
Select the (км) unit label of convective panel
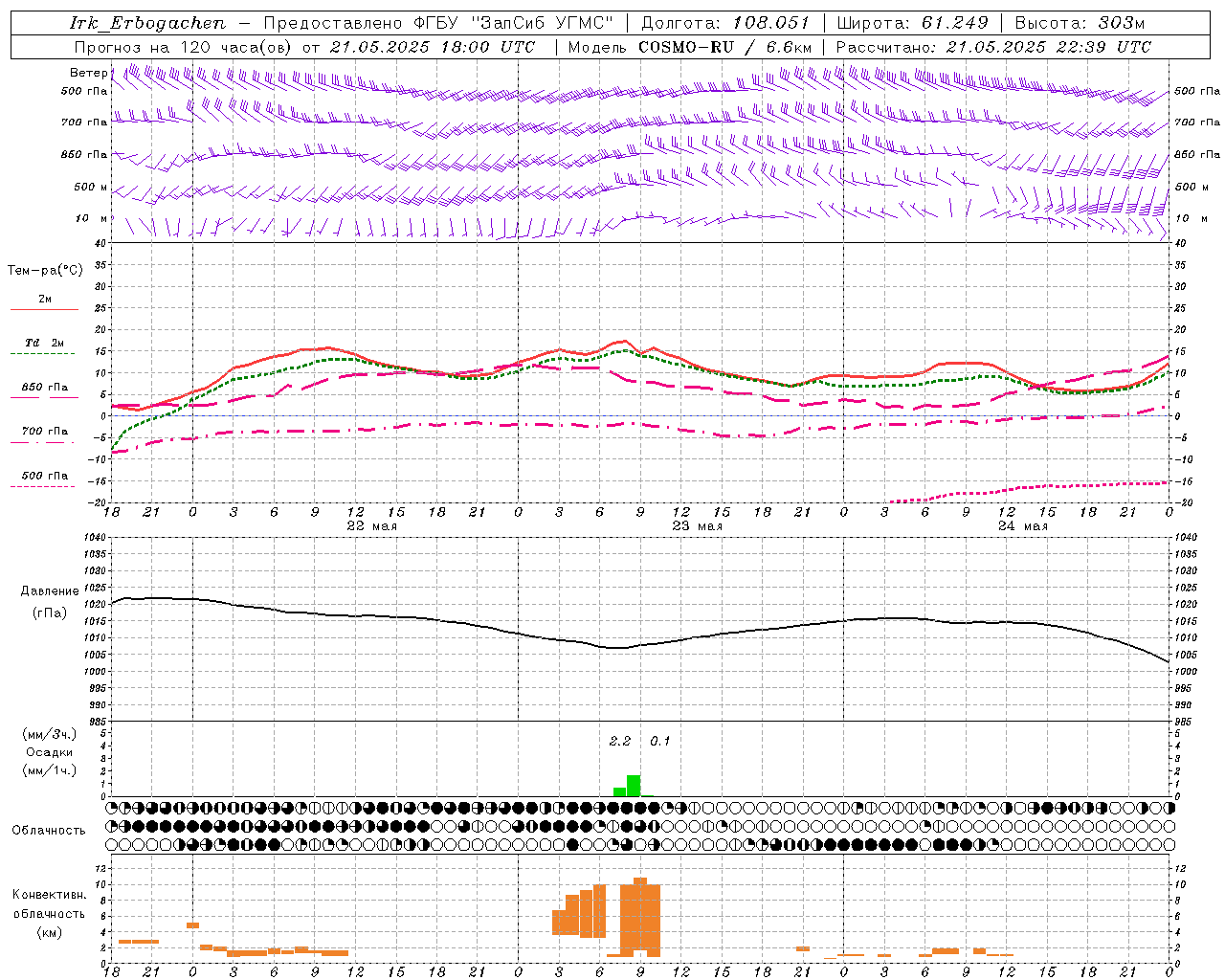point(49,932)
